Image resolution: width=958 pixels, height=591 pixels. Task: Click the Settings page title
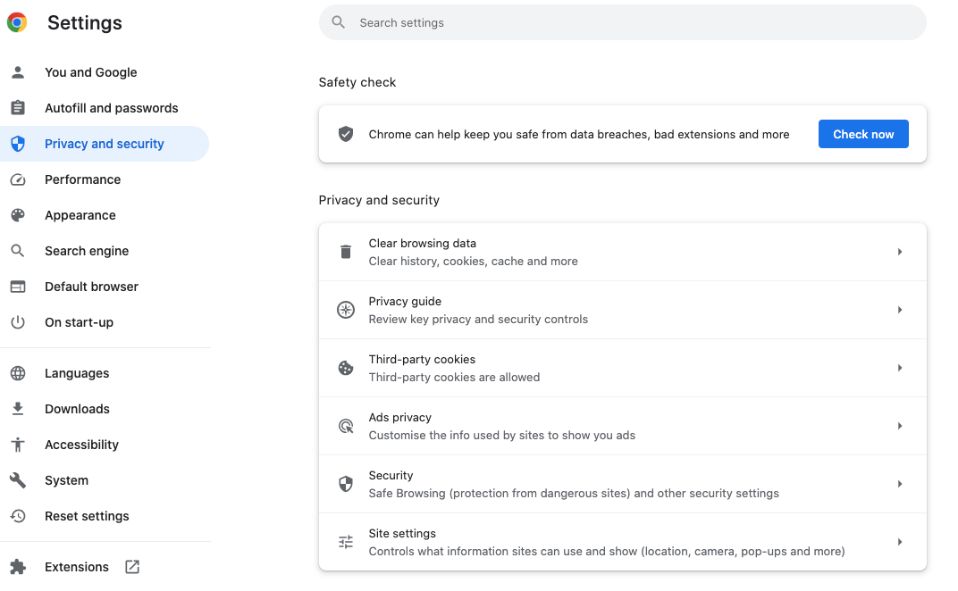85,23
